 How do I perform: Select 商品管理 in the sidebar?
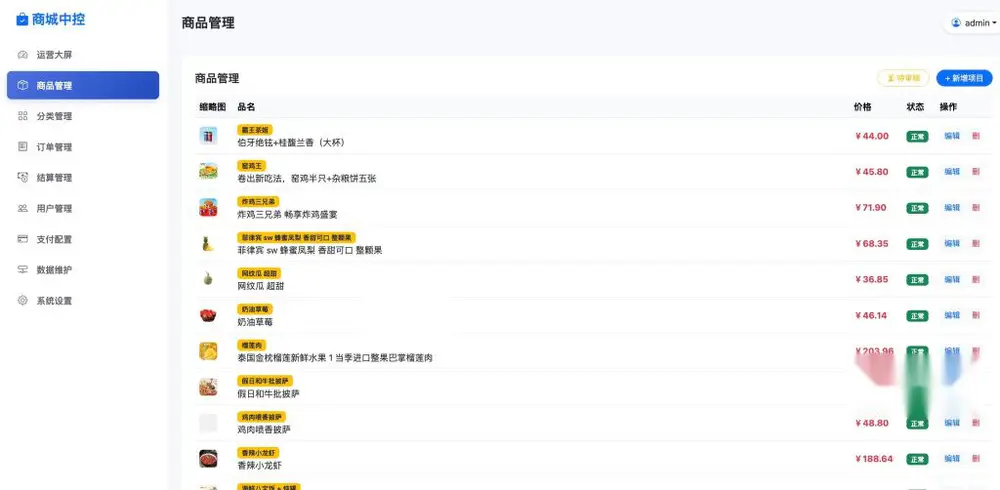[x=83, y=85]
